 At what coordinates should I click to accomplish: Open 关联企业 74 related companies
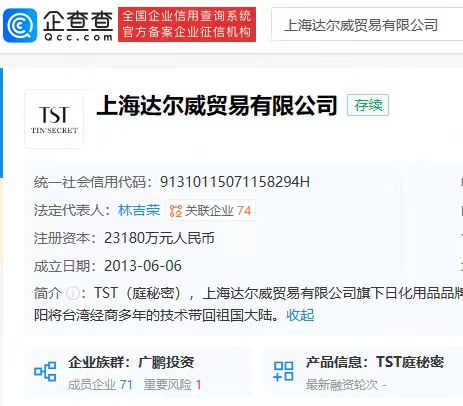pyautogui.click(x=211, y=210)
